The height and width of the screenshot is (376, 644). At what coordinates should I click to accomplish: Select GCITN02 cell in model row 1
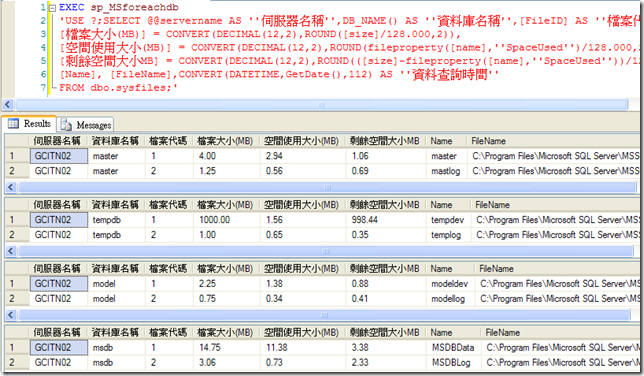click(59, 284)
